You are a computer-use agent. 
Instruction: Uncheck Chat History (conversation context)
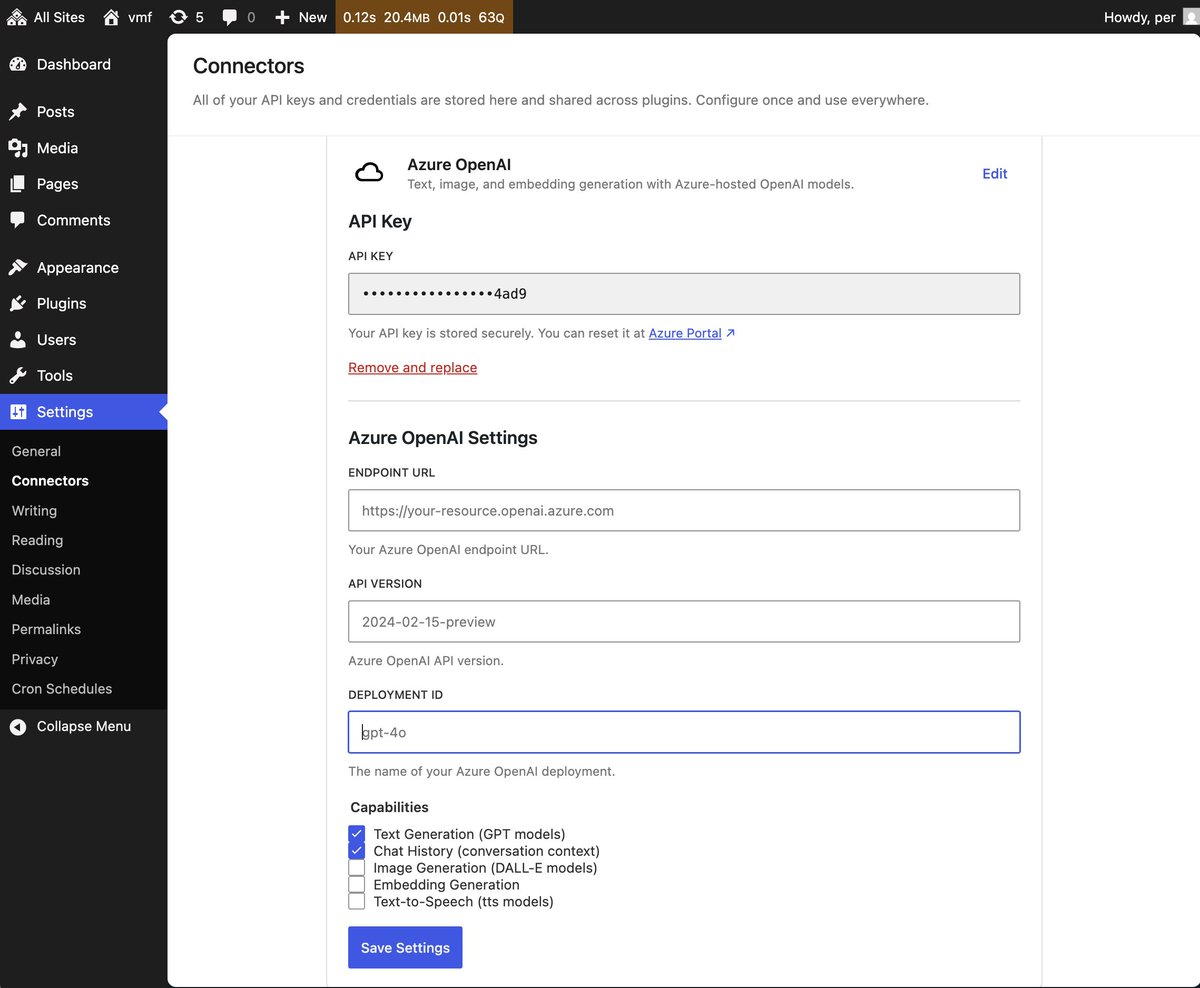tap(357, 851)
